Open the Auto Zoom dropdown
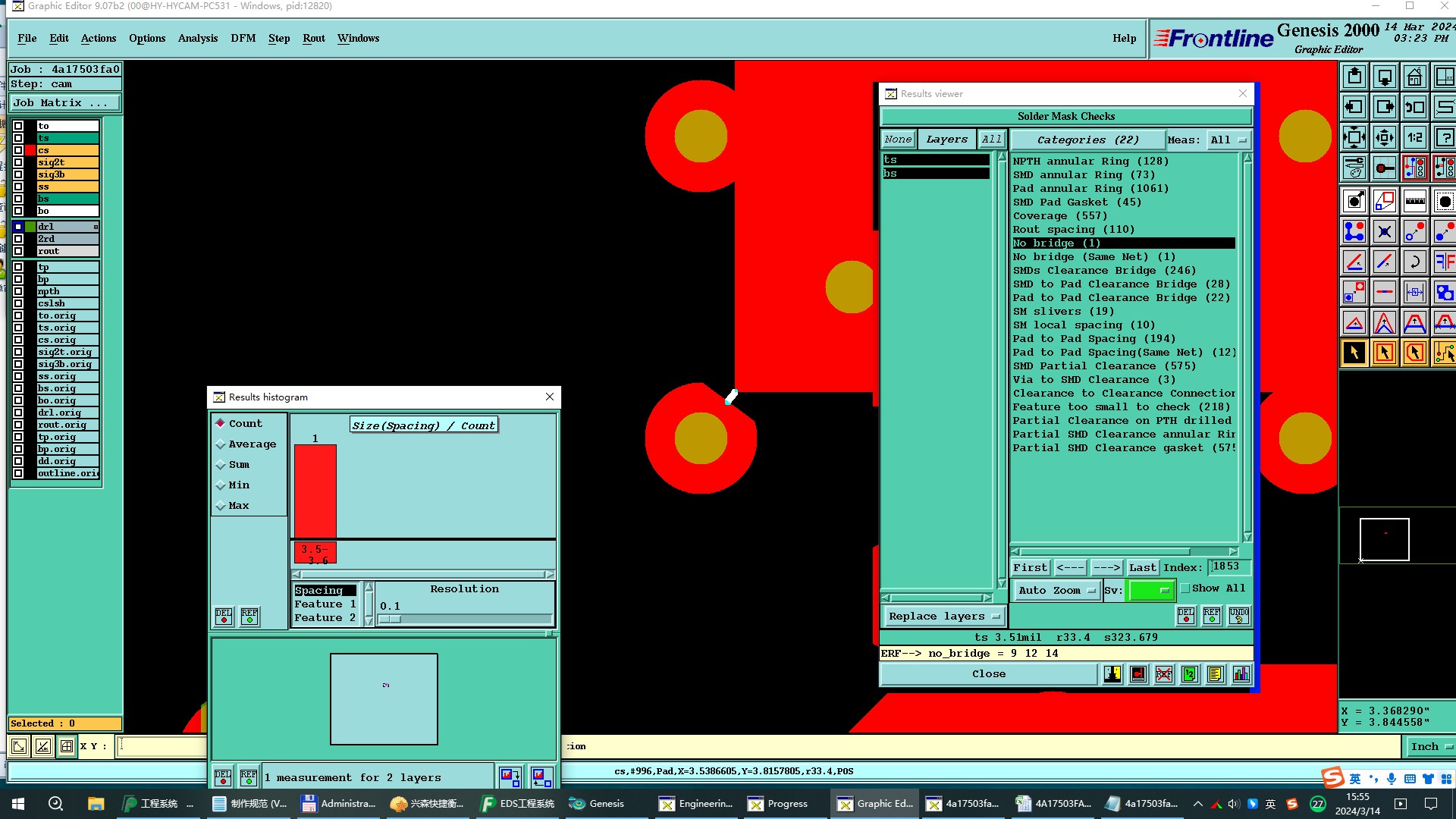Viewport: 1456px width, 819px height. click(1057, 591)
